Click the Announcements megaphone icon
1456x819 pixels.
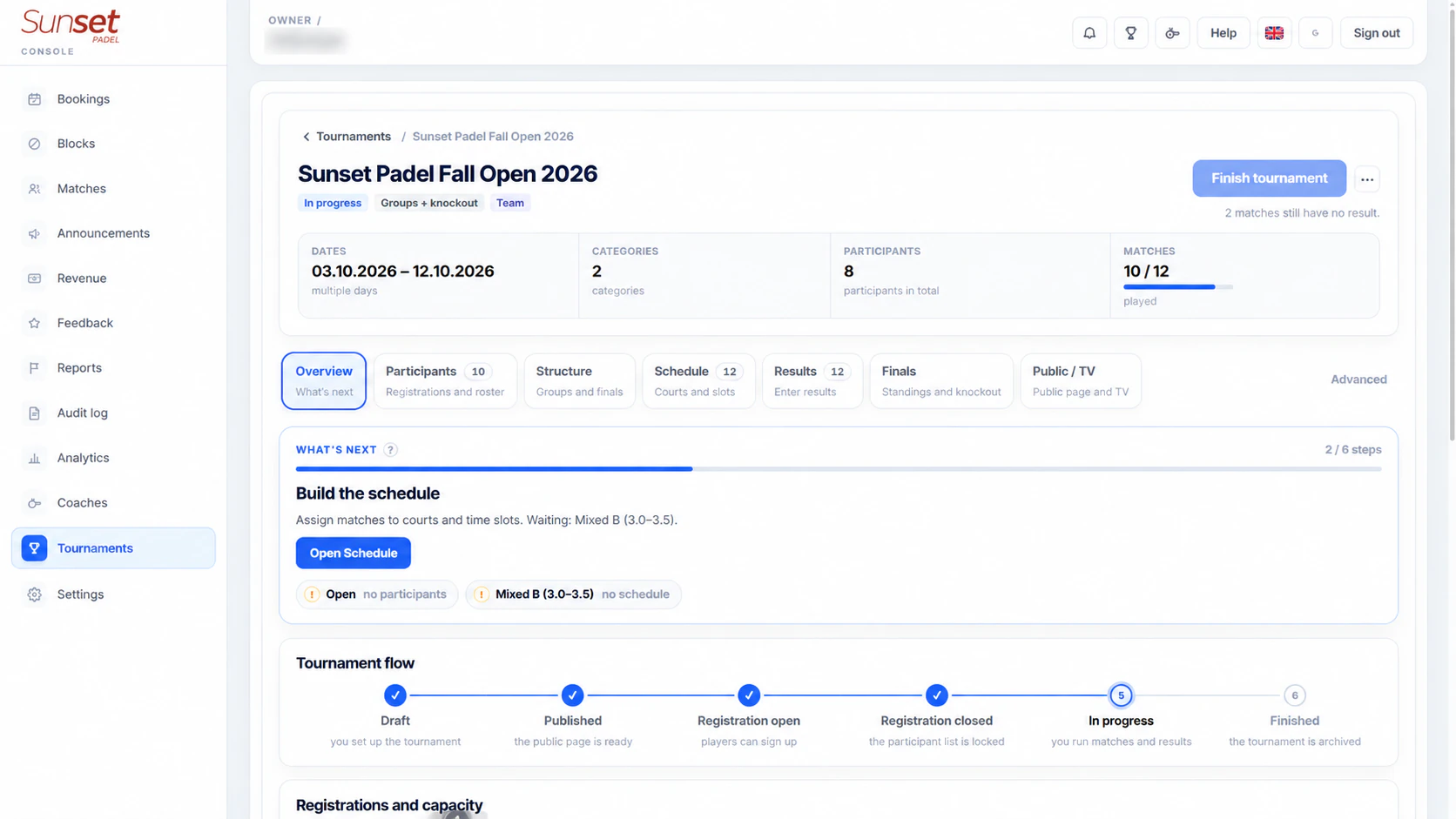click(34, 233)
